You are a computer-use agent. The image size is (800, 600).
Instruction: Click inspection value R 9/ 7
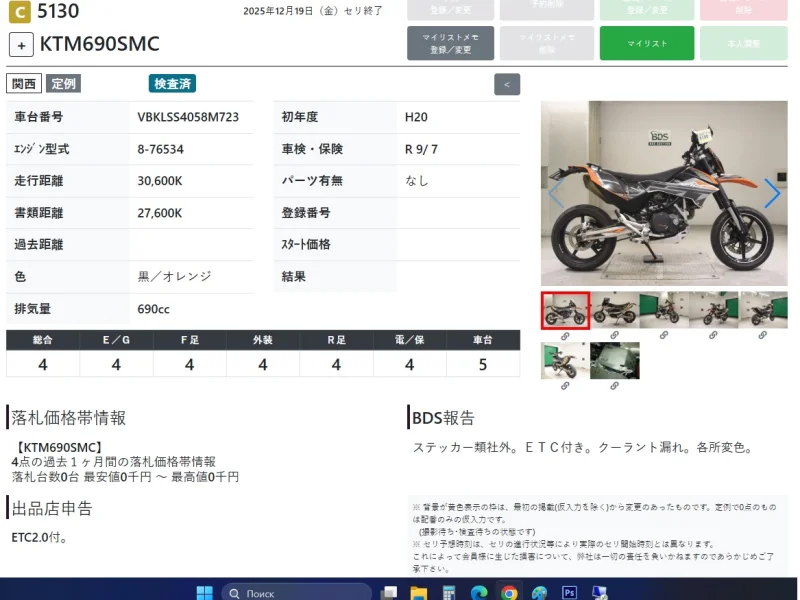click(x=421, y=149)
